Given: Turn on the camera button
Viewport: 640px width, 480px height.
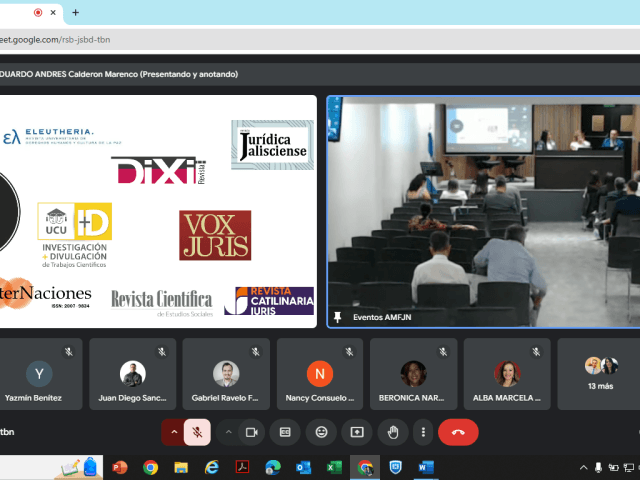Looking at the screenshot, I should point(252,432).
